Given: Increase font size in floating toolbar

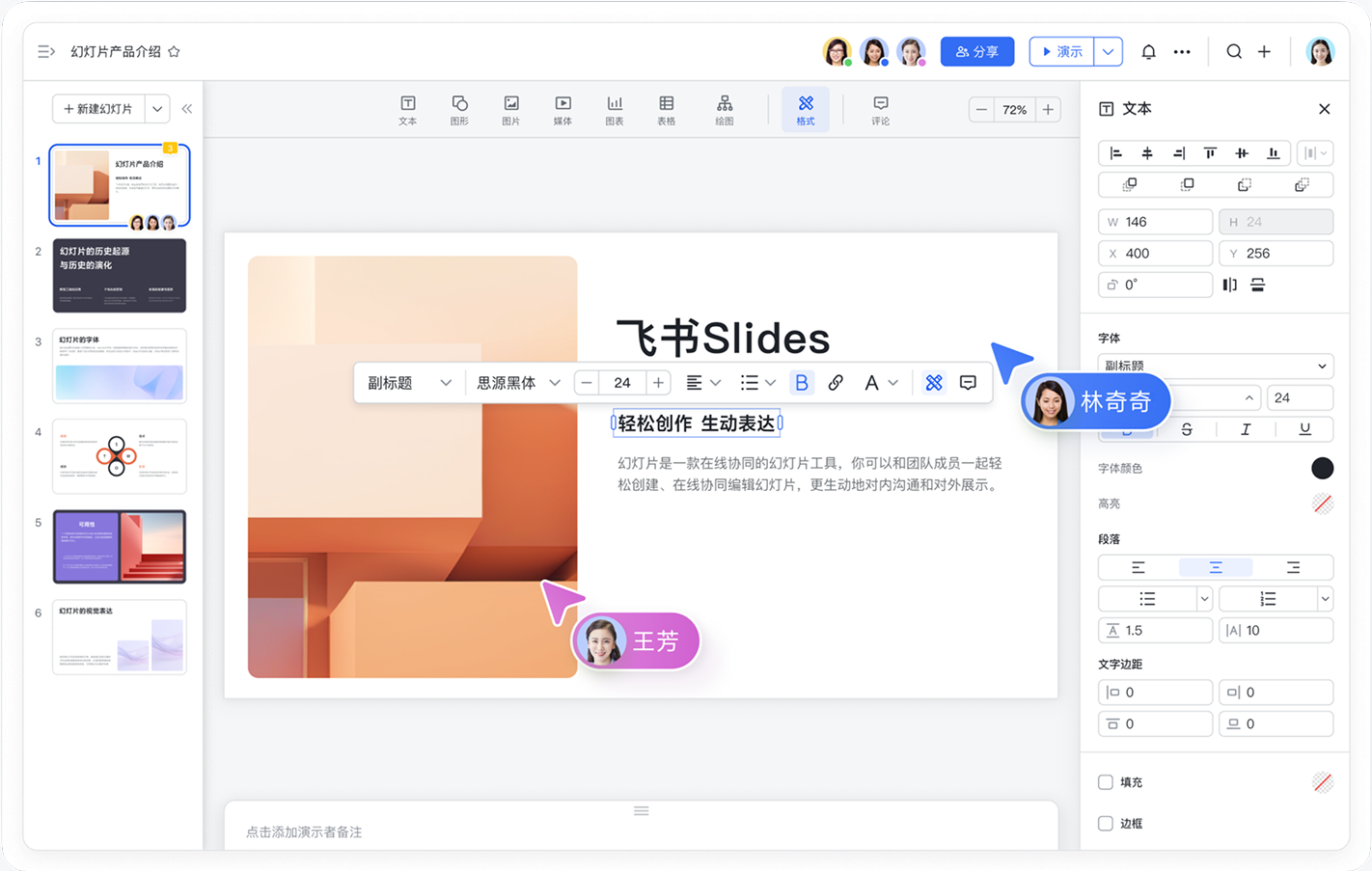Looking at the screenshot, I should click(658, 383).
